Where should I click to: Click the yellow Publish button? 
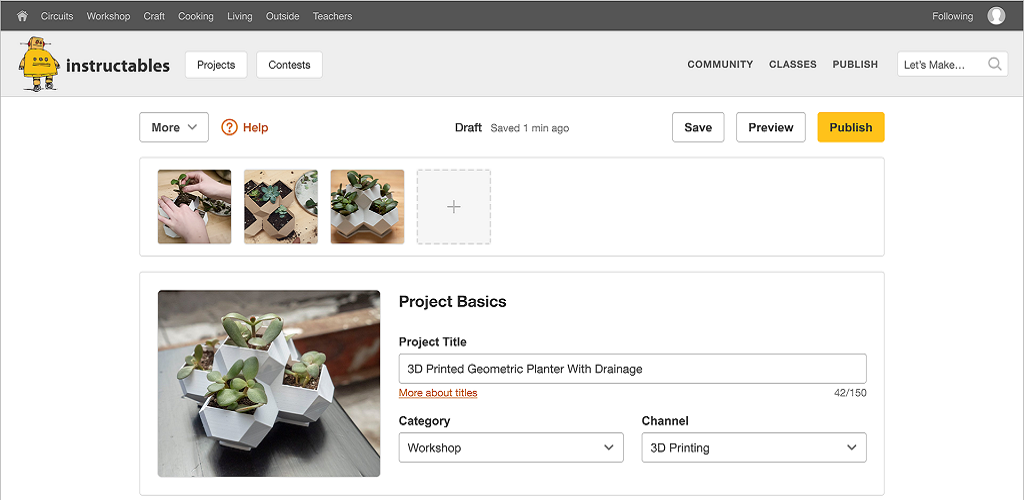(x=851, y=127)
